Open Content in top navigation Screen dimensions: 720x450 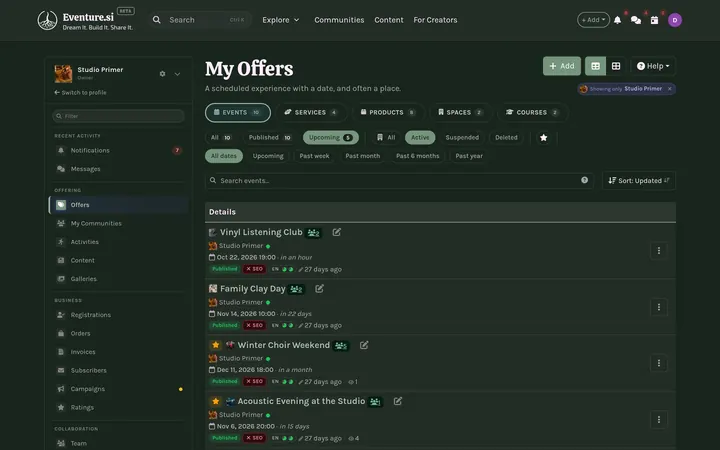(388, 20)
